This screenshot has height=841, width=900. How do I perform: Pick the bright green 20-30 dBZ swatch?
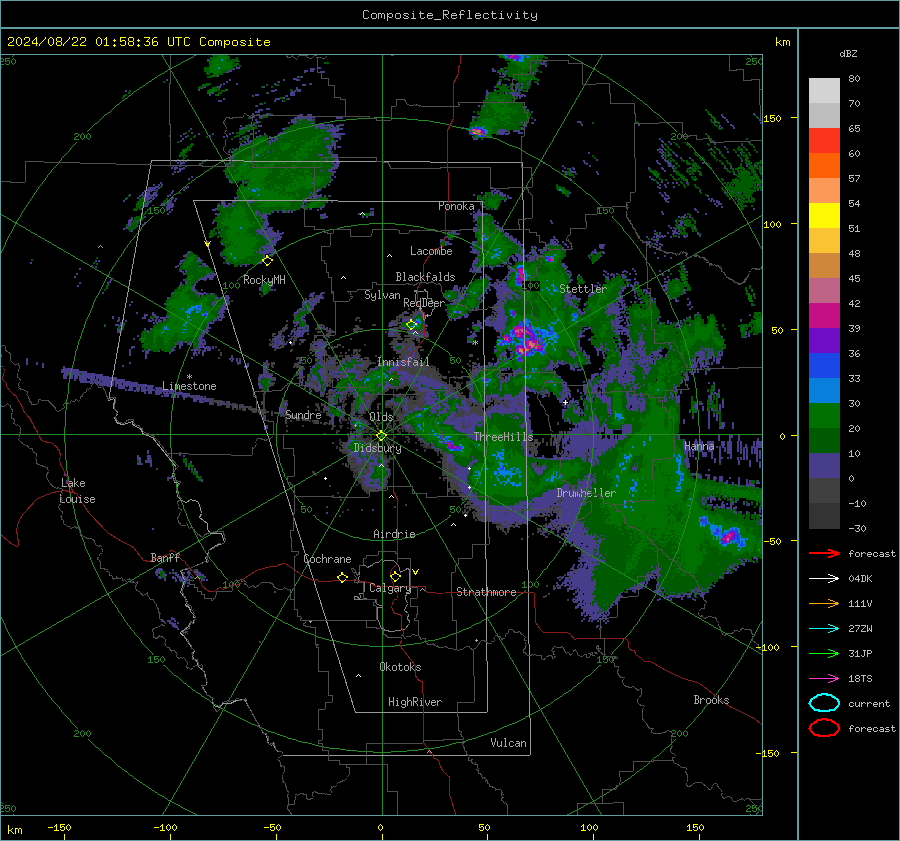[x=824, y=415]
